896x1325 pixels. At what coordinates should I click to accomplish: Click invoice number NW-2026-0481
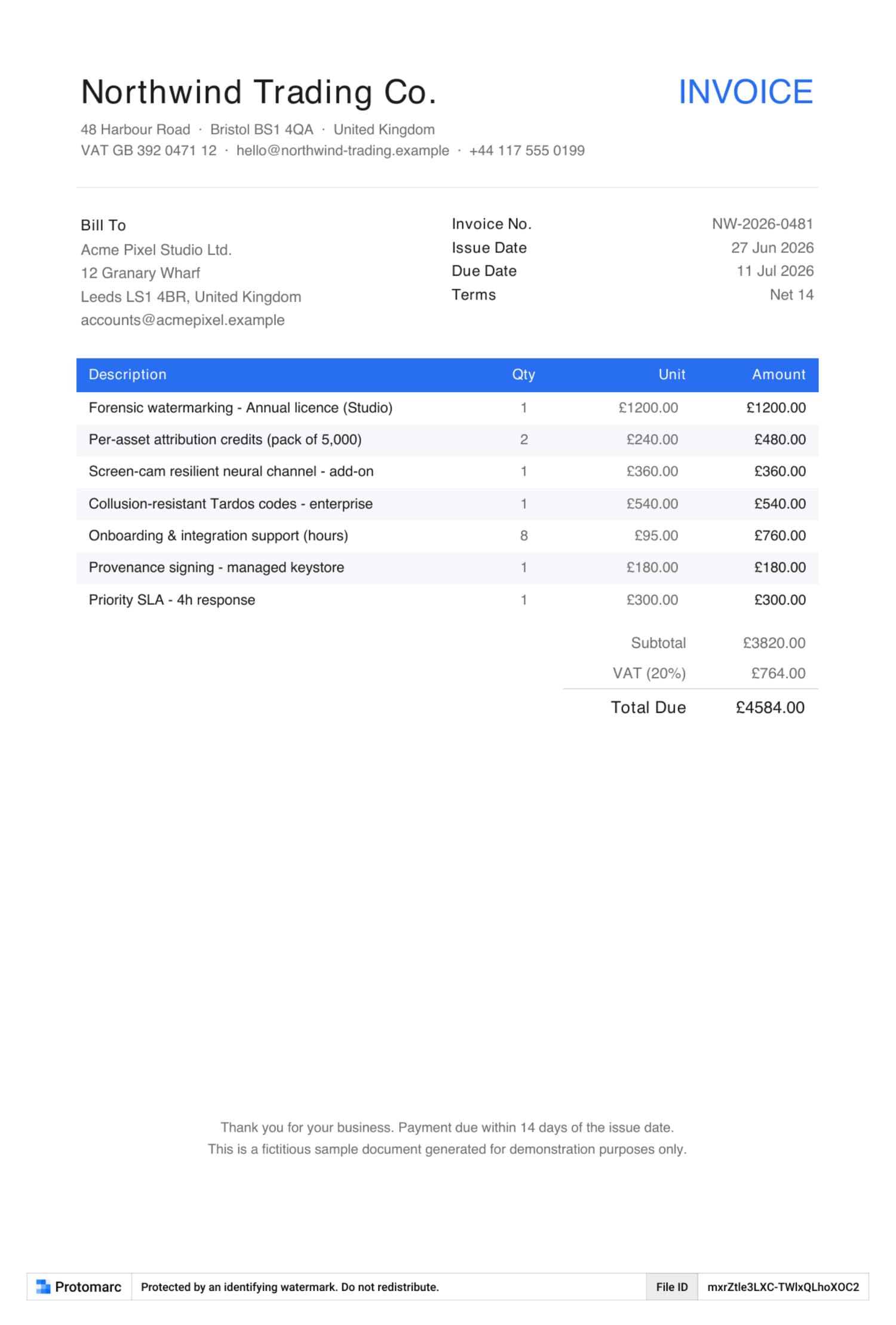762,224
